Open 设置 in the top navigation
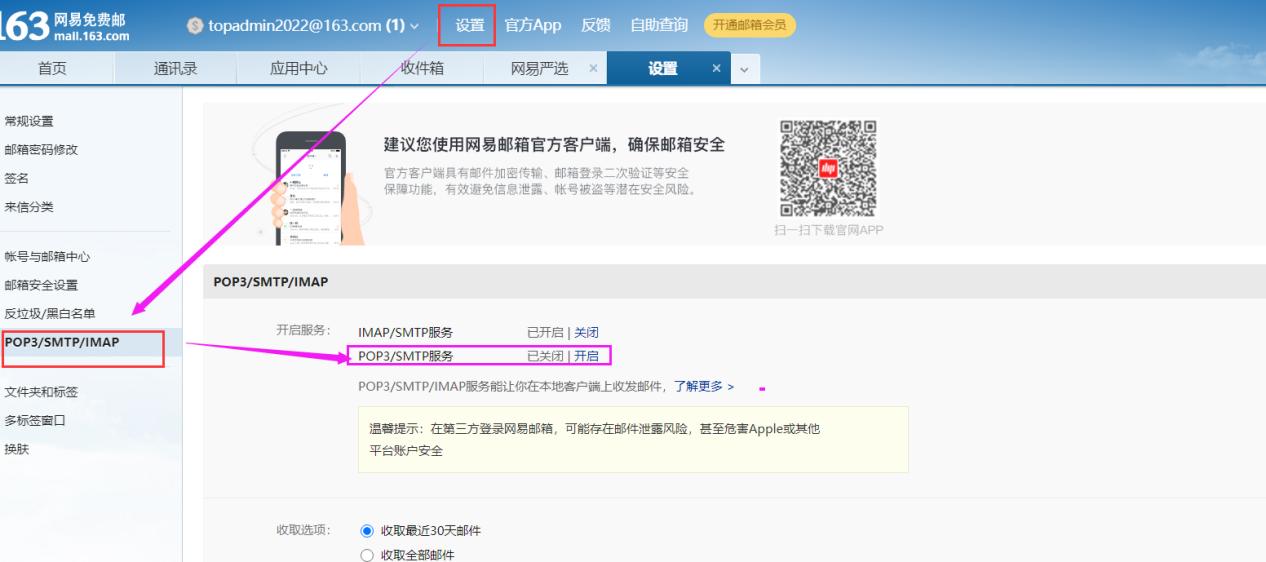1266x562 pixels. [x=469, y=25]
